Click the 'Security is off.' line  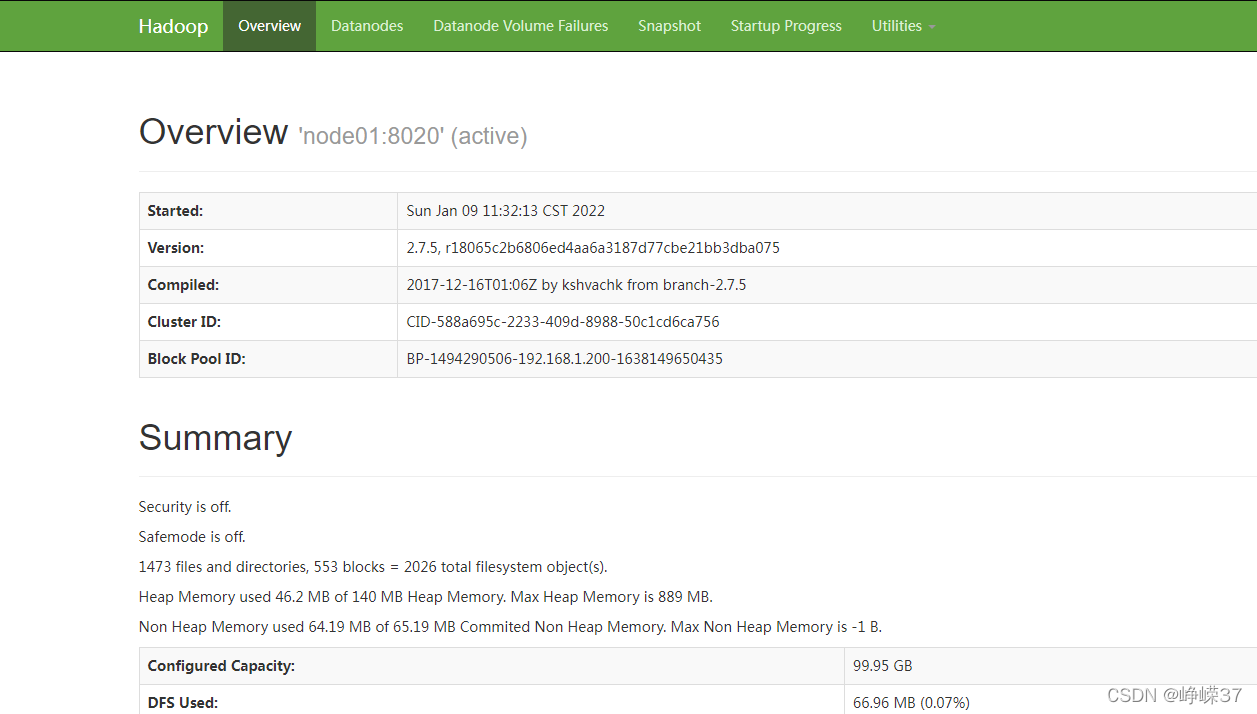(x=185, y=507)
